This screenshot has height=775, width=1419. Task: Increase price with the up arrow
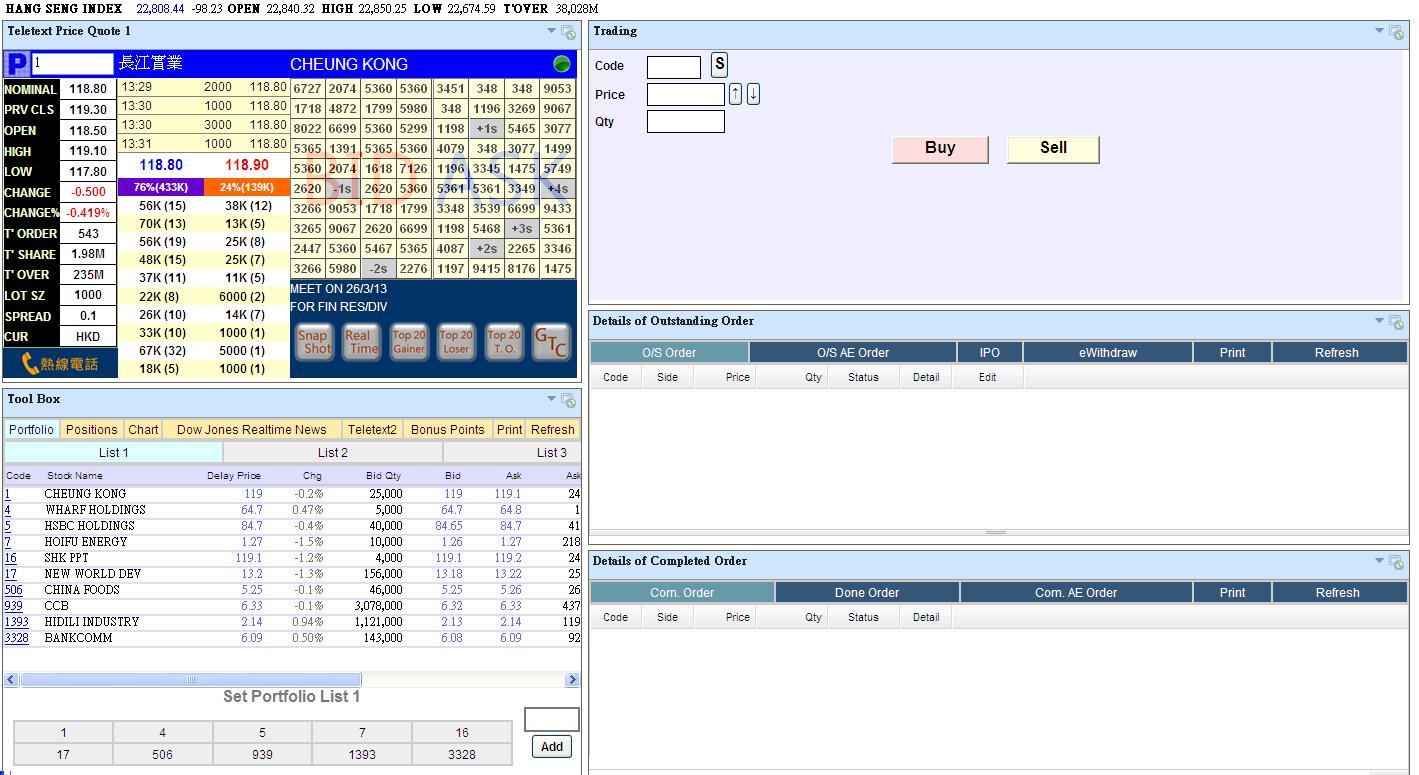pos(736,94)
